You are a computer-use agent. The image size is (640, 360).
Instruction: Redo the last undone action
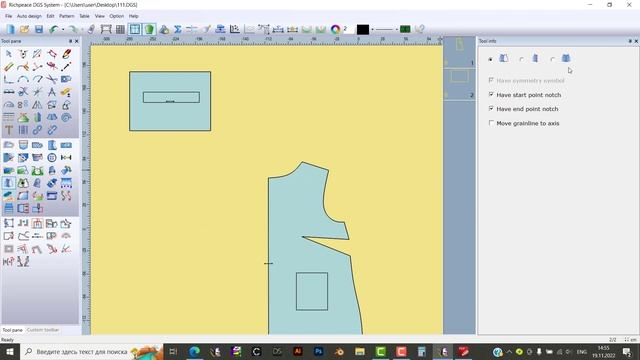[x=73, y=29]
